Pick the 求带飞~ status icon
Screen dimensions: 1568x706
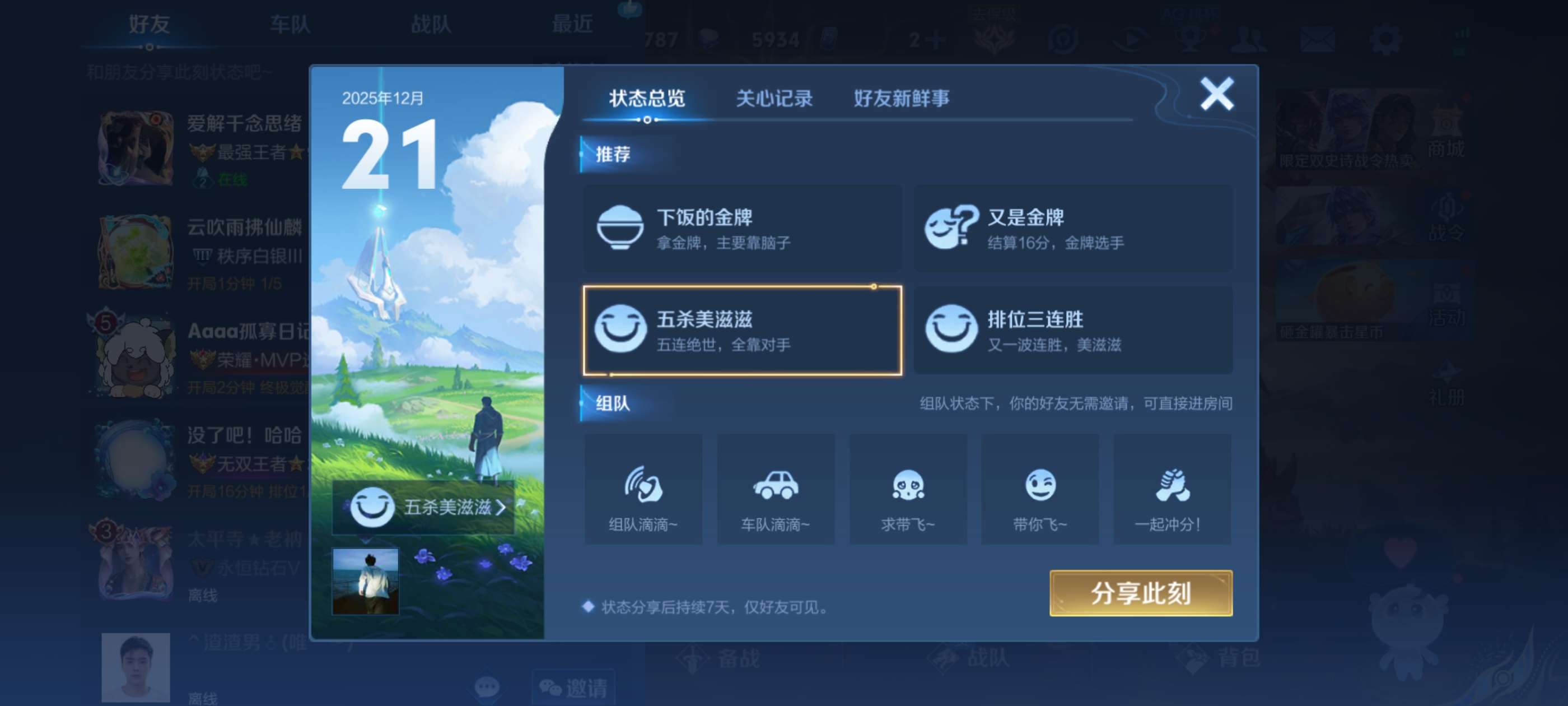pyautogui.click(x=908, y=489)
